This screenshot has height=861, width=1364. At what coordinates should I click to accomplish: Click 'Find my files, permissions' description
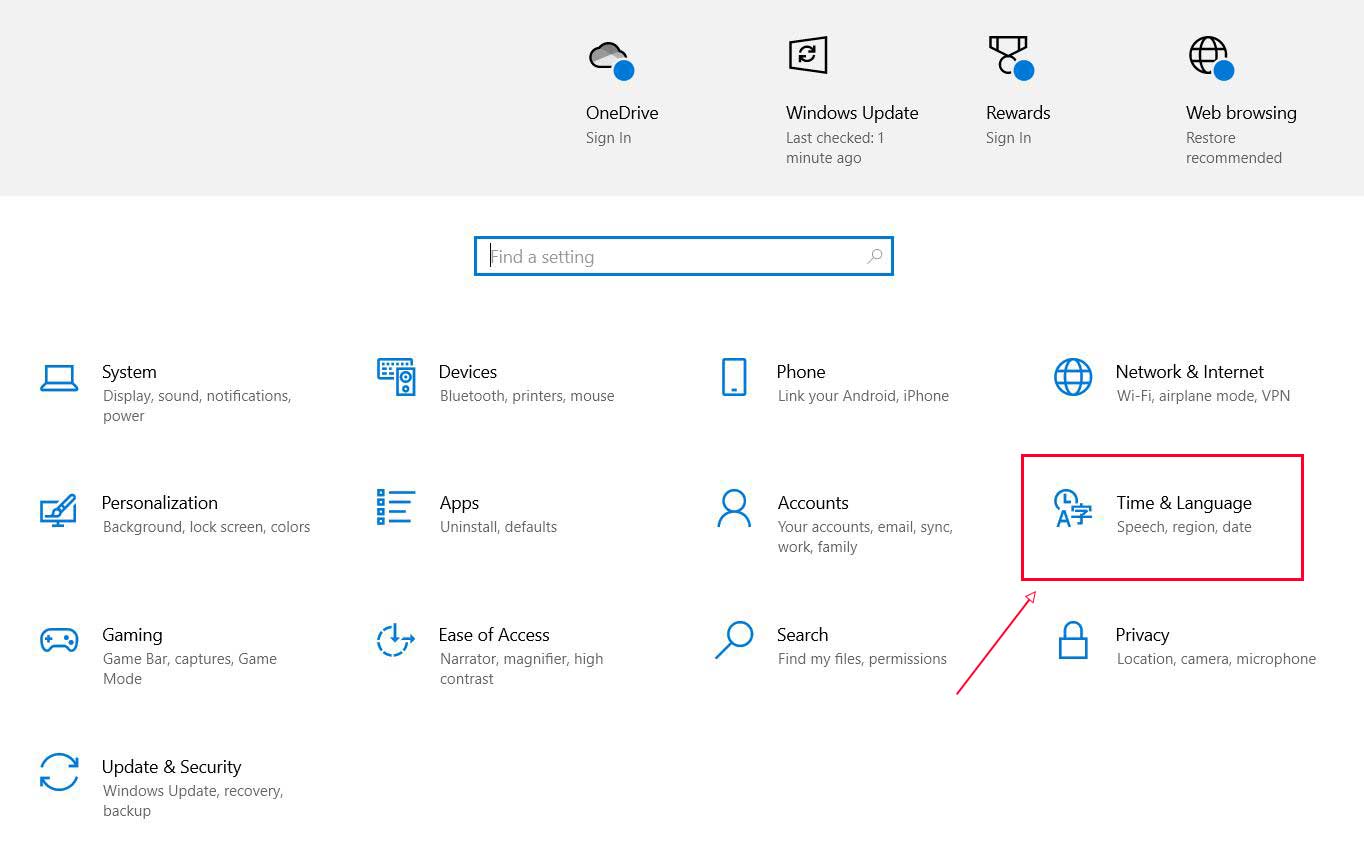coord(862,659)
